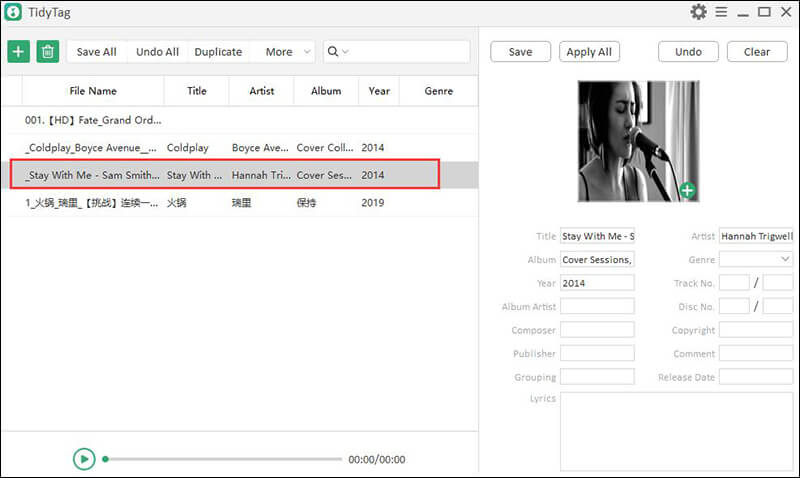800x478 pixels.
Task: Click the Boyce Ave... artist cell
Action: pos(260,147)
